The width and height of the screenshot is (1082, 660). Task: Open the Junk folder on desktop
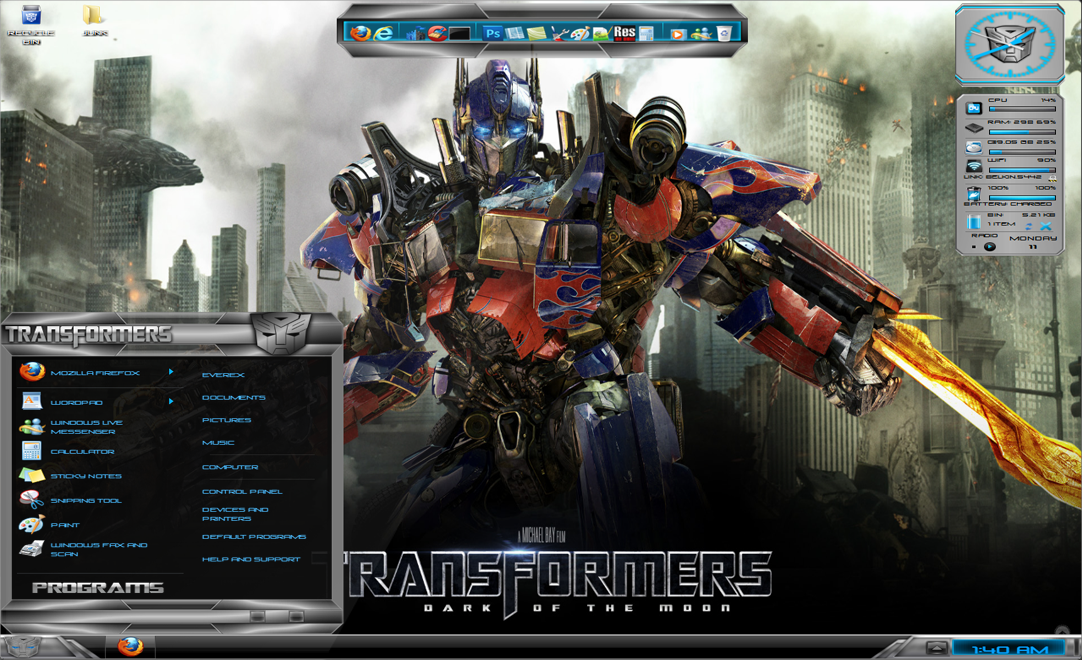tap(94, 21)
